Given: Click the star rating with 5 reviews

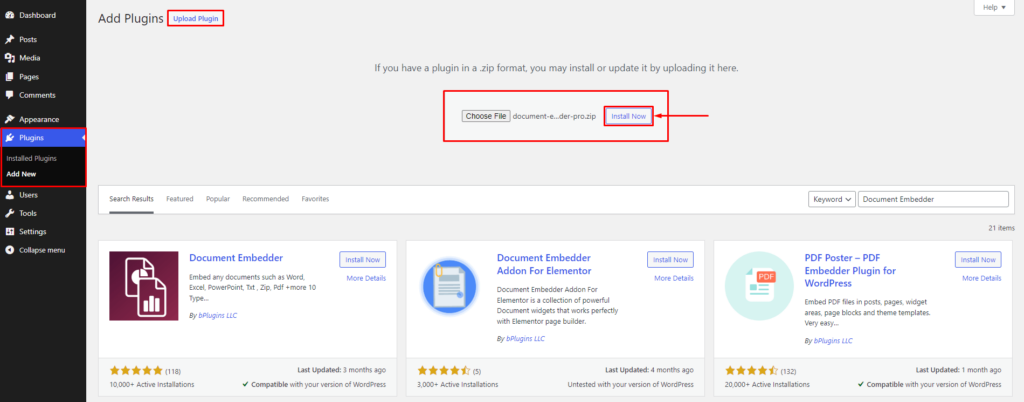Looking at the screenshot, I should tap(443, 370).
